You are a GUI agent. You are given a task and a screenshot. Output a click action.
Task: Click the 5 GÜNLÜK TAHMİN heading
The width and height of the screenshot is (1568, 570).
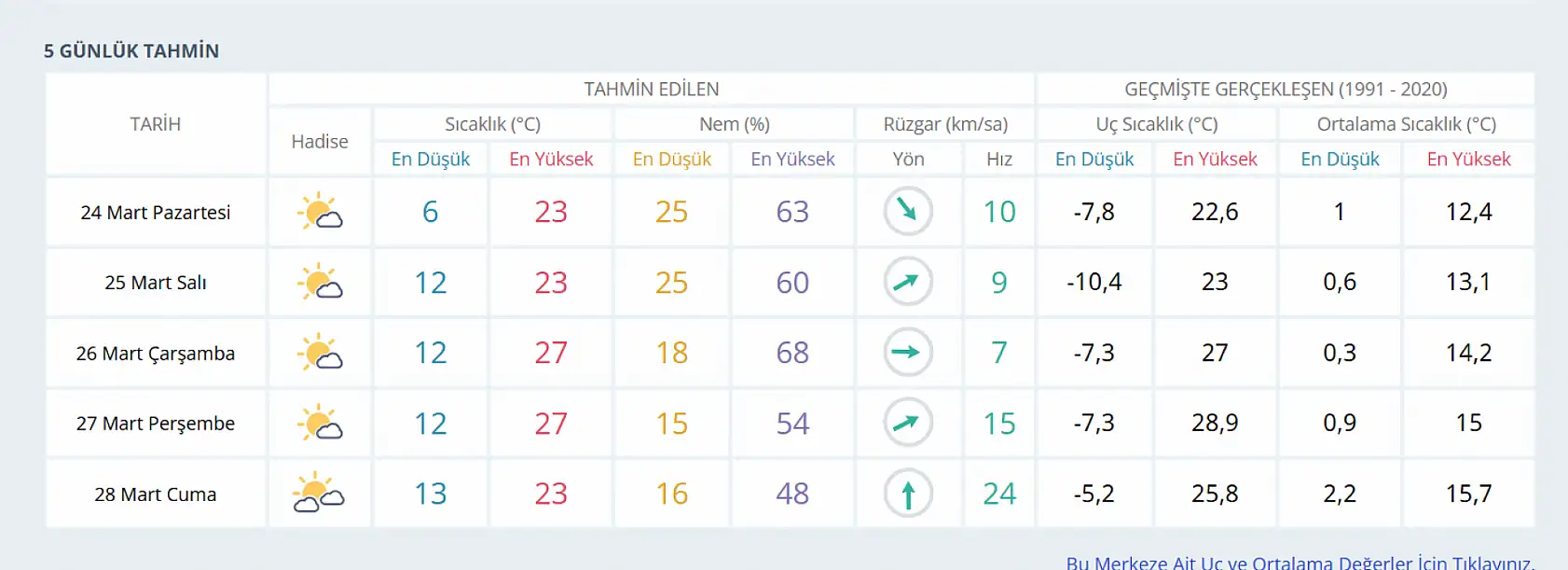tap(131, 51)
